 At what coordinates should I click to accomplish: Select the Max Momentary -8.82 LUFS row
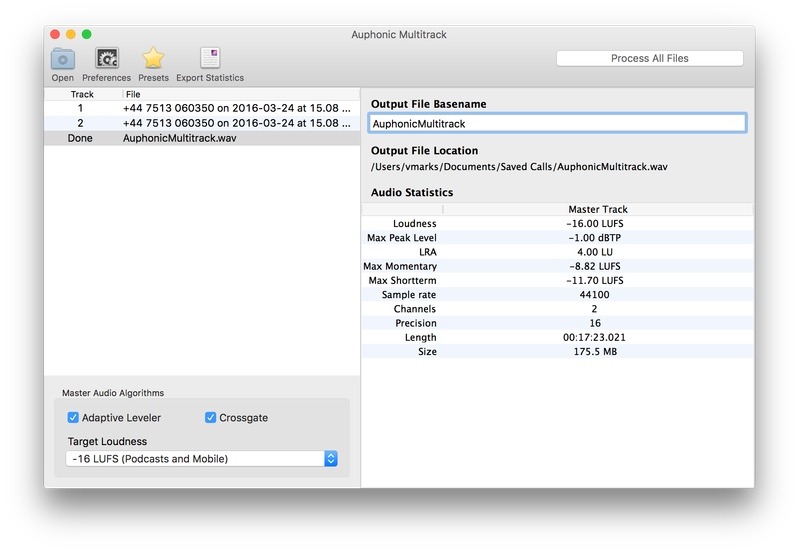click(557, 266)
